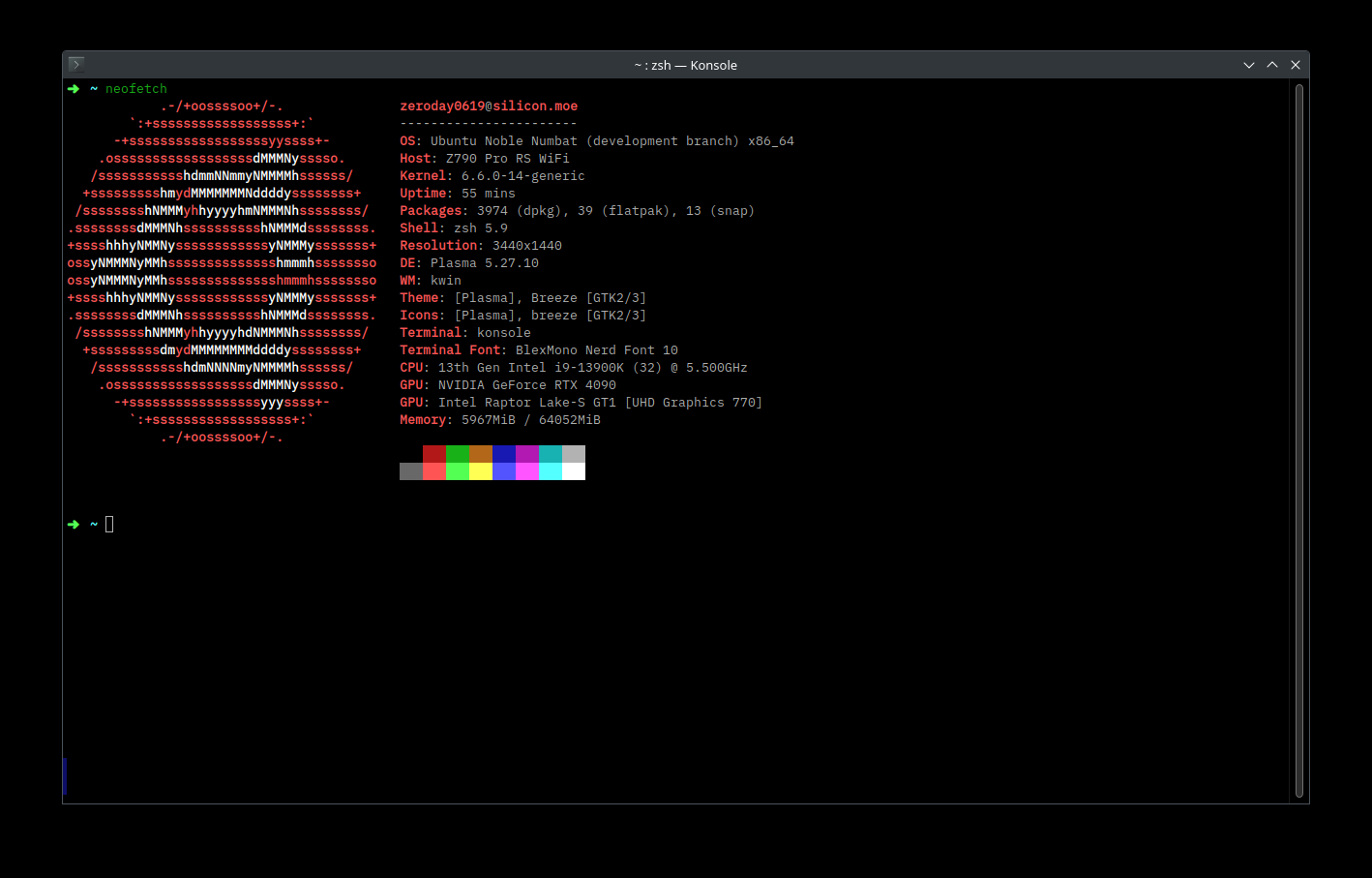Close the Konsole window
The image size is (1372, 878).
[x=1296, y=64]
